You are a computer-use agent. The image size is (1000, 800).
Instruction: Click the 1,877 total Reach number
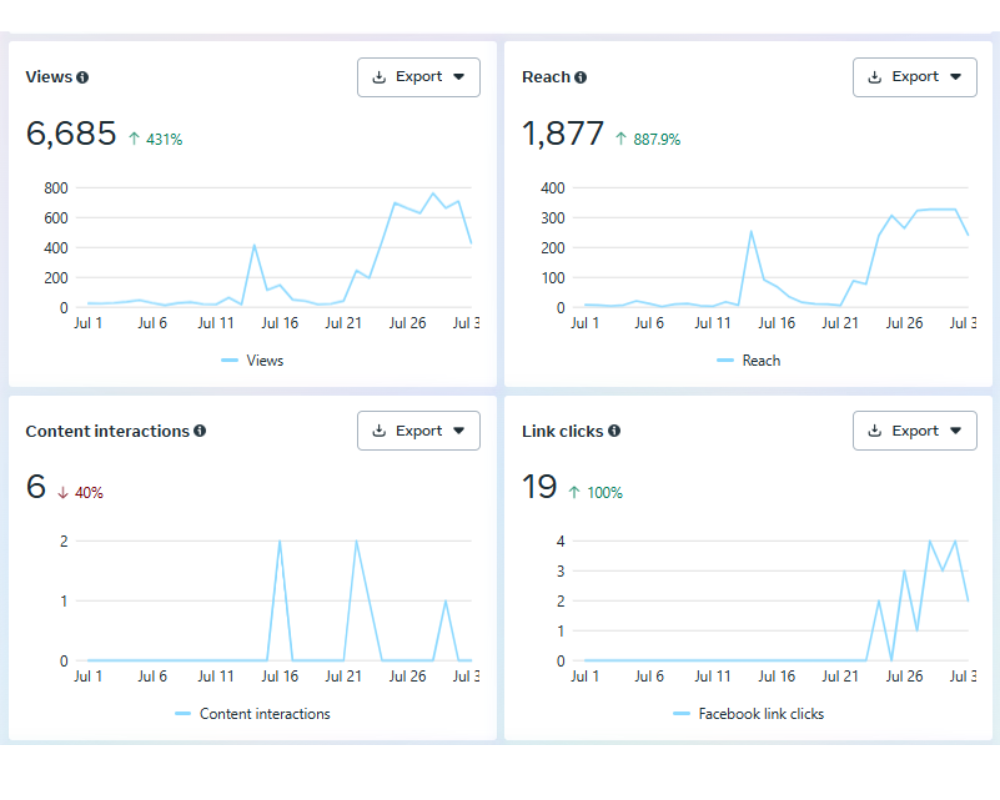click(563, 134)
